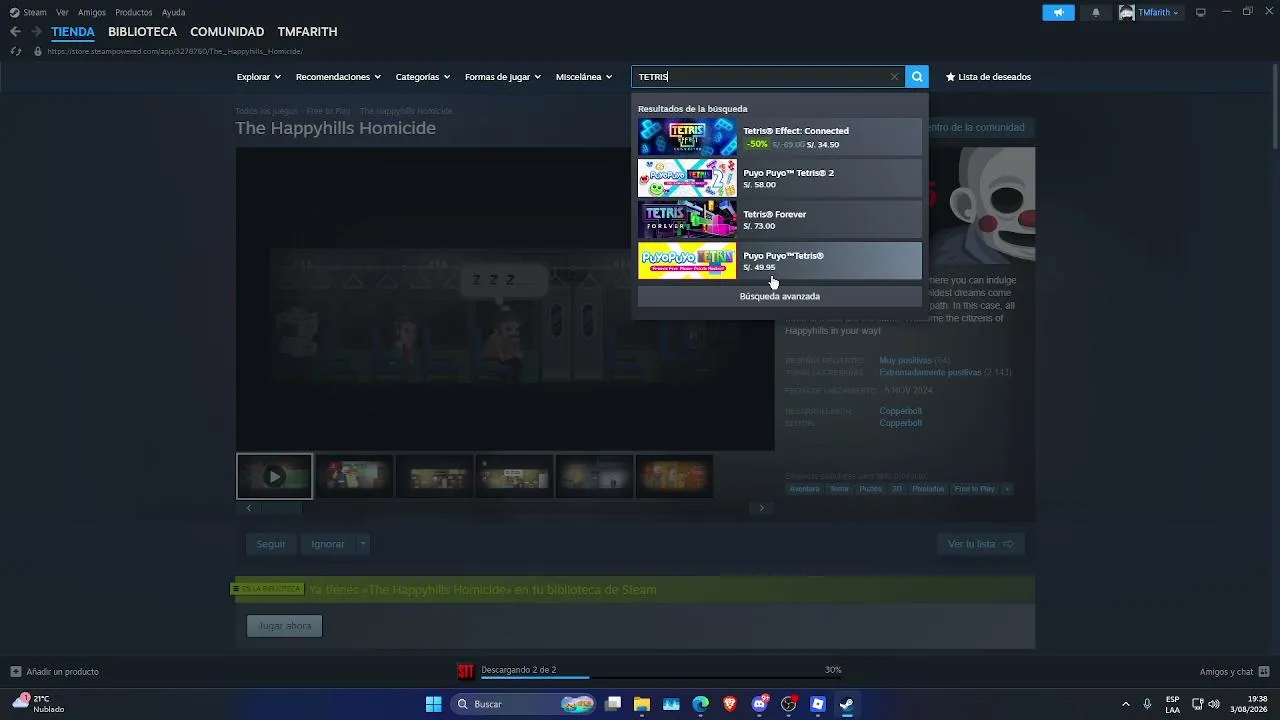Open Task View on the taskbar
Image resolution: width=1280 pixels, height=720 pixels.
[x=613, y=704]
